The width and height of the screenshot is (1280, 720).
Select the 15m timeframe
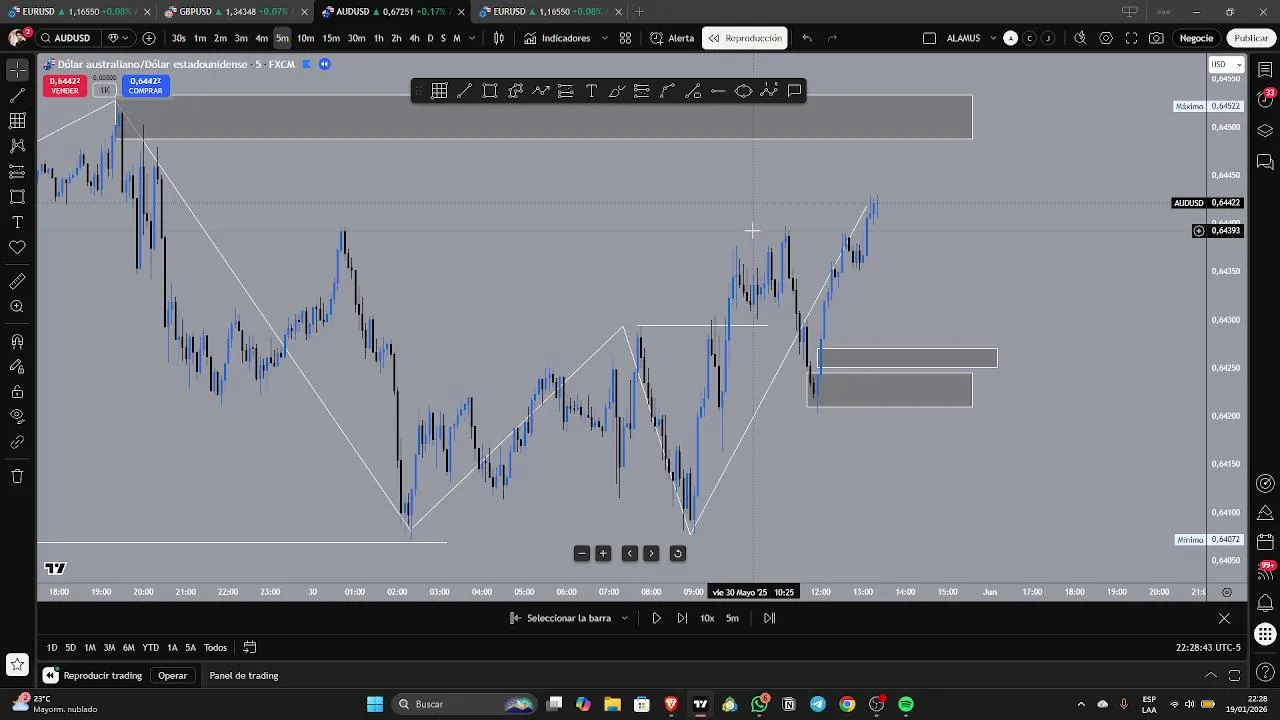(x=331, y=38)
